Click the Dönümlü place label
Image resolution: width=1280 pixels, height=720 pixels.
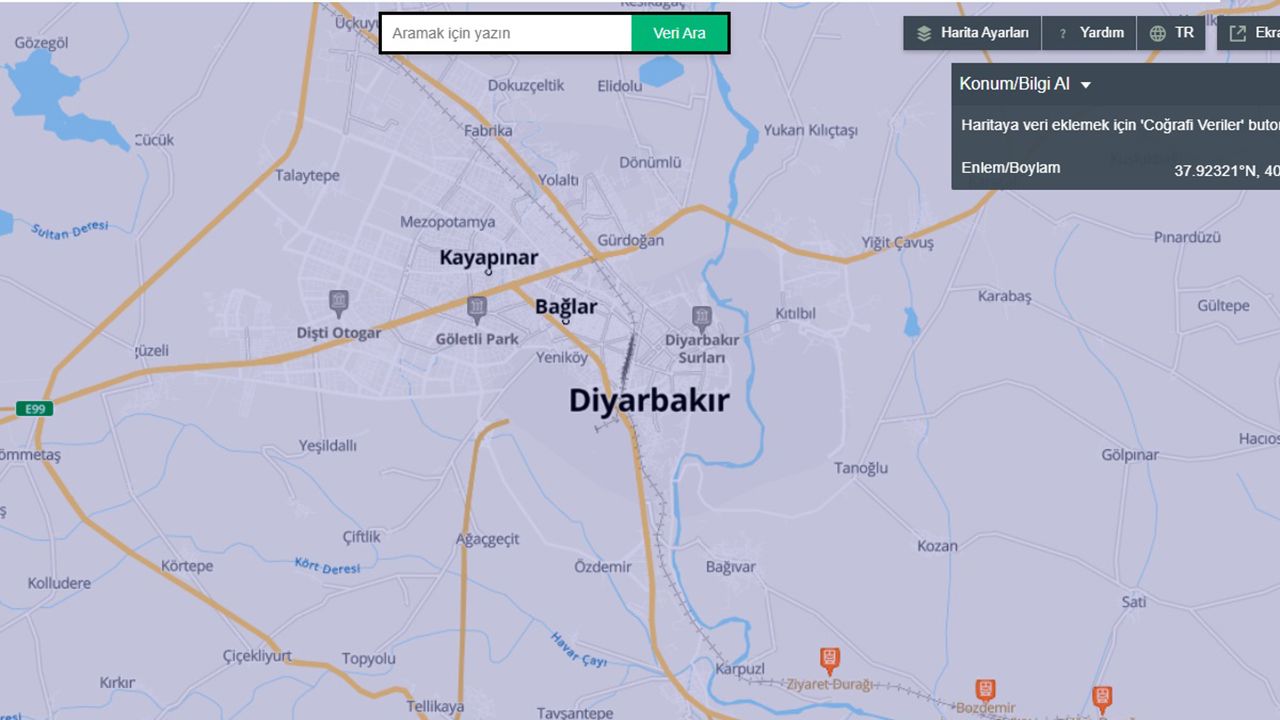pyautogui.click(x=650, y=162)
